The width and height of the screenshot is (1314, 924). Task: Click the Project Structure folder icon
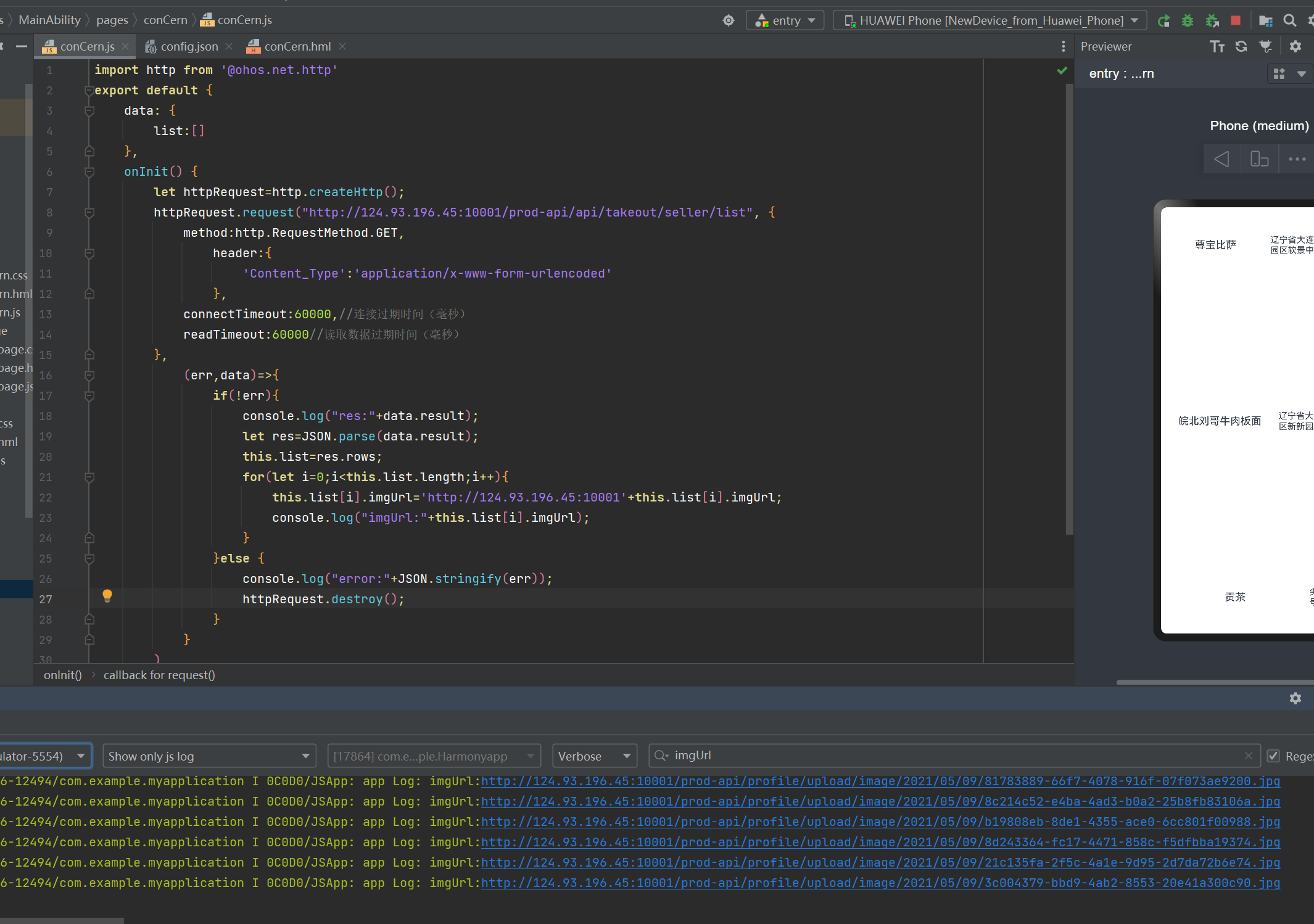pos(1265,20)
